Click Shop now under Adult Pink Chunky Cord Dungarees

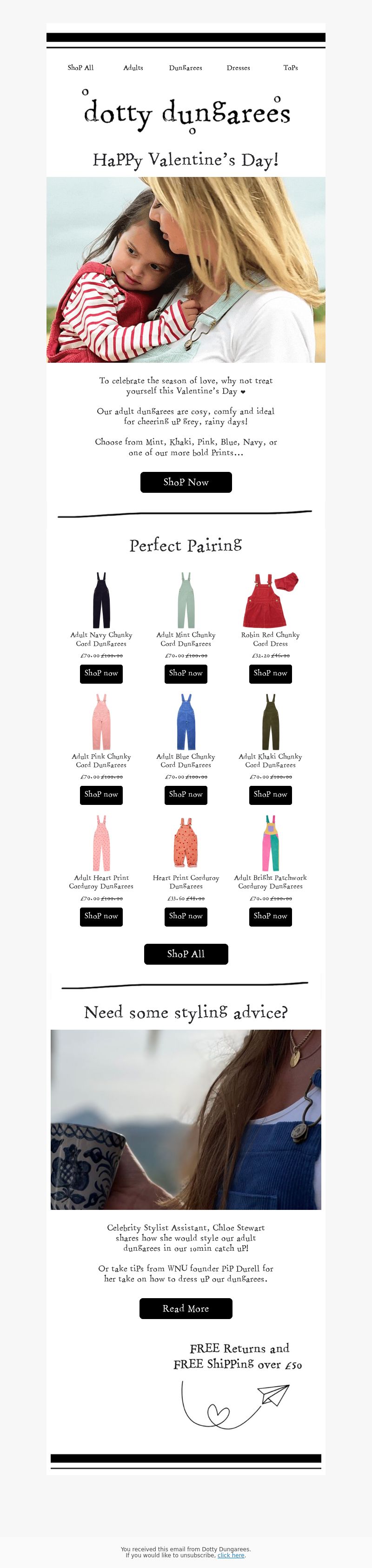[101, 794]
